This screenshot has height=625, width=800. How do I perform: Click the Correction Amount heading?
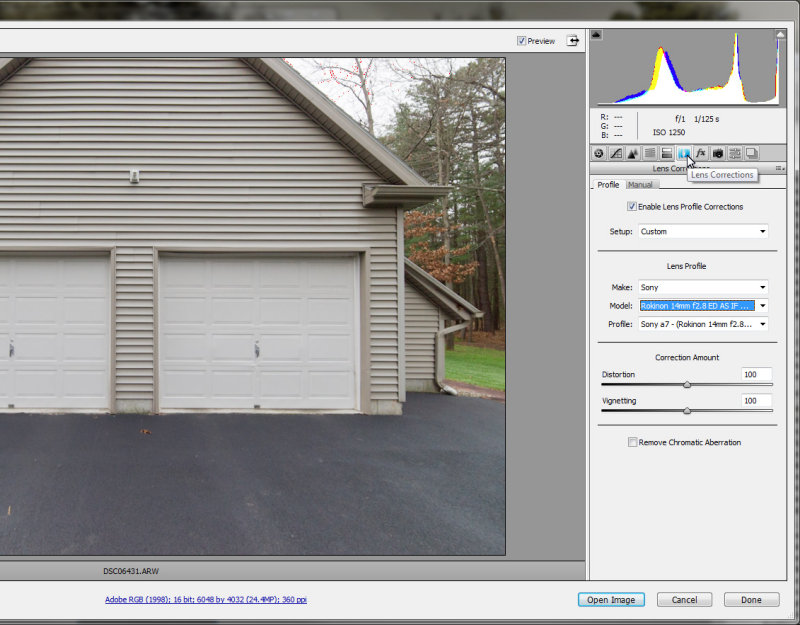pos(687,358)
